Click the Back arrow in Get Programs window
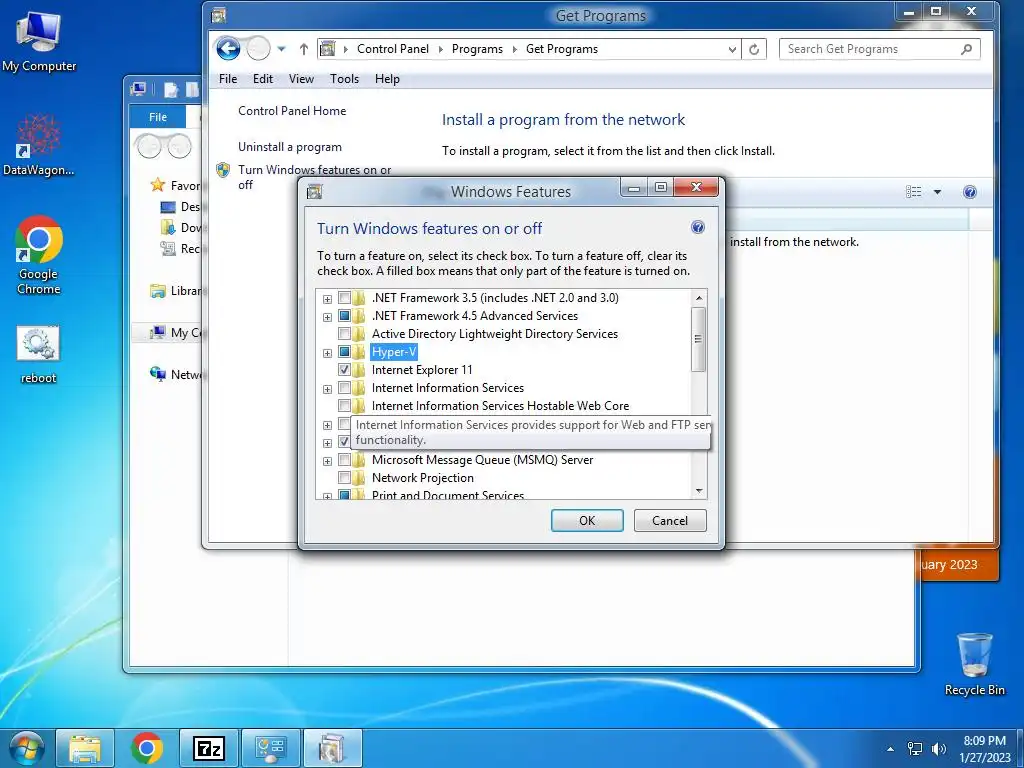The width and height of the screenshot is (1024, 768). pos(228,48)
